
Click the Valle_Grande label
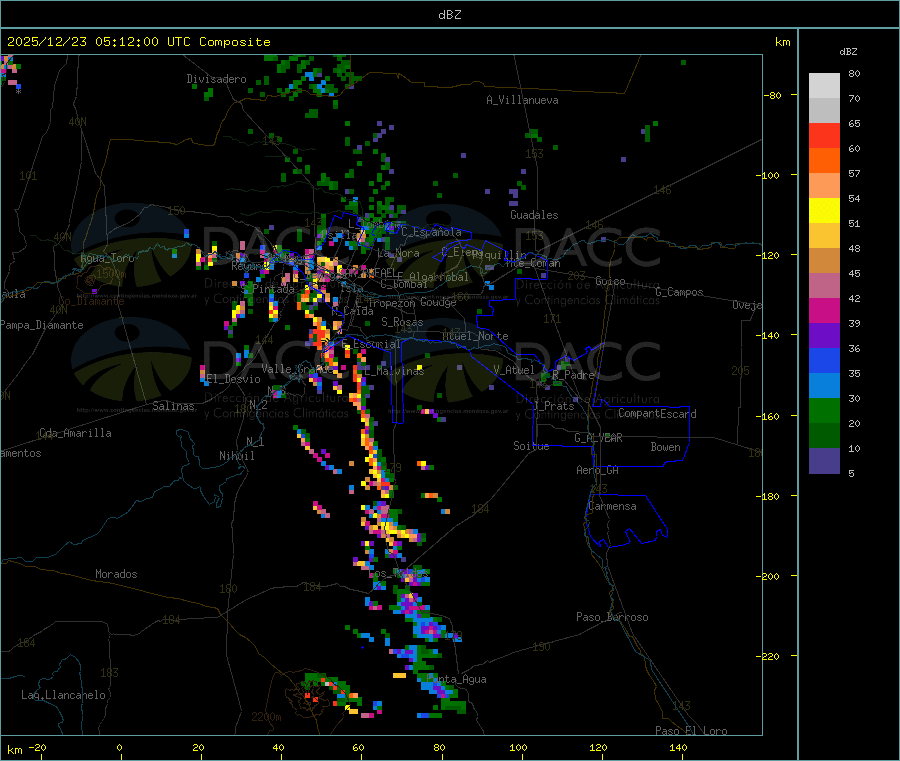[x=298, y=369]
